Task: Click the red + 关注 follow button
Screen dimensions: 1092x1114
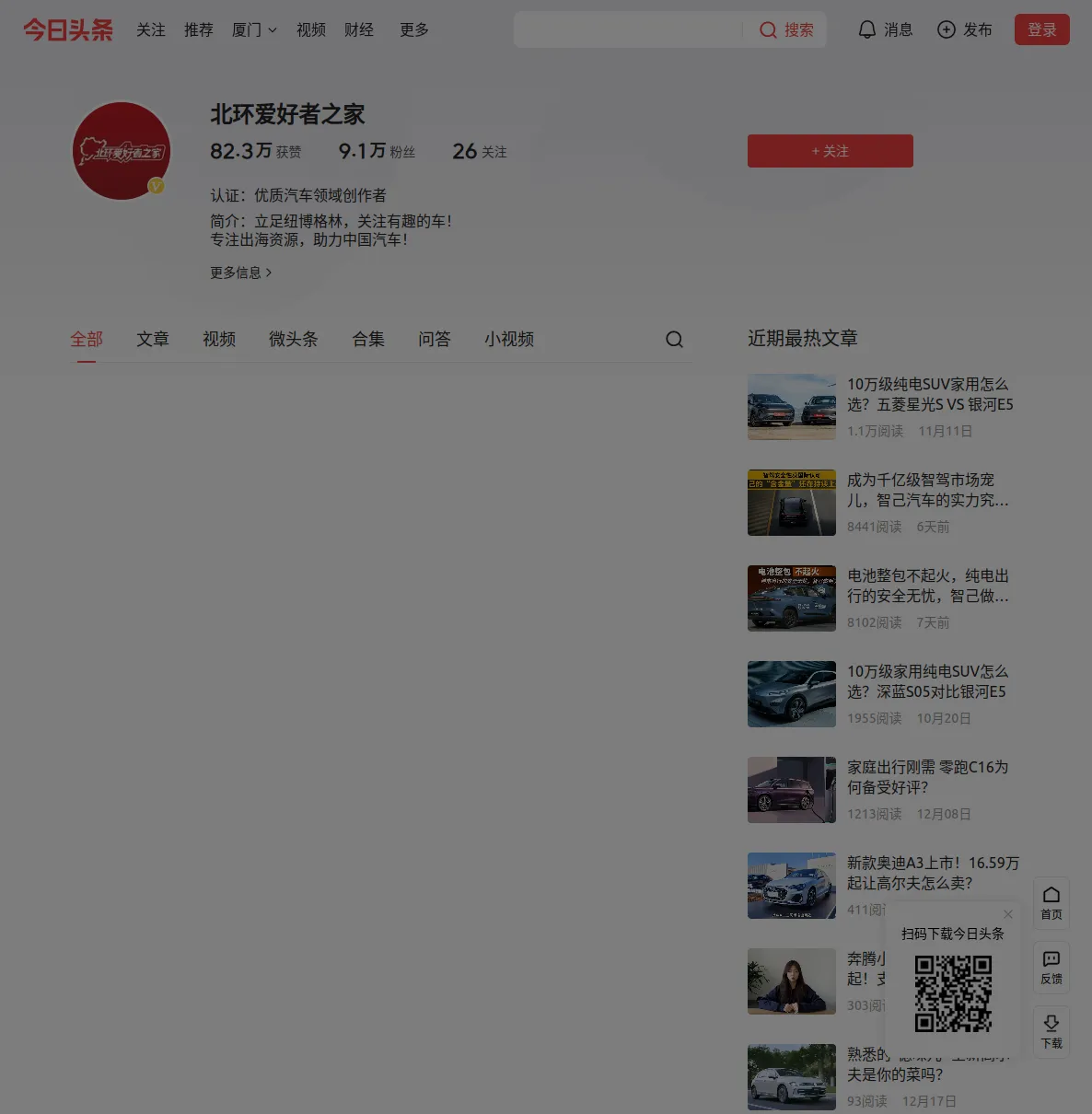Action: coord(831,151)
